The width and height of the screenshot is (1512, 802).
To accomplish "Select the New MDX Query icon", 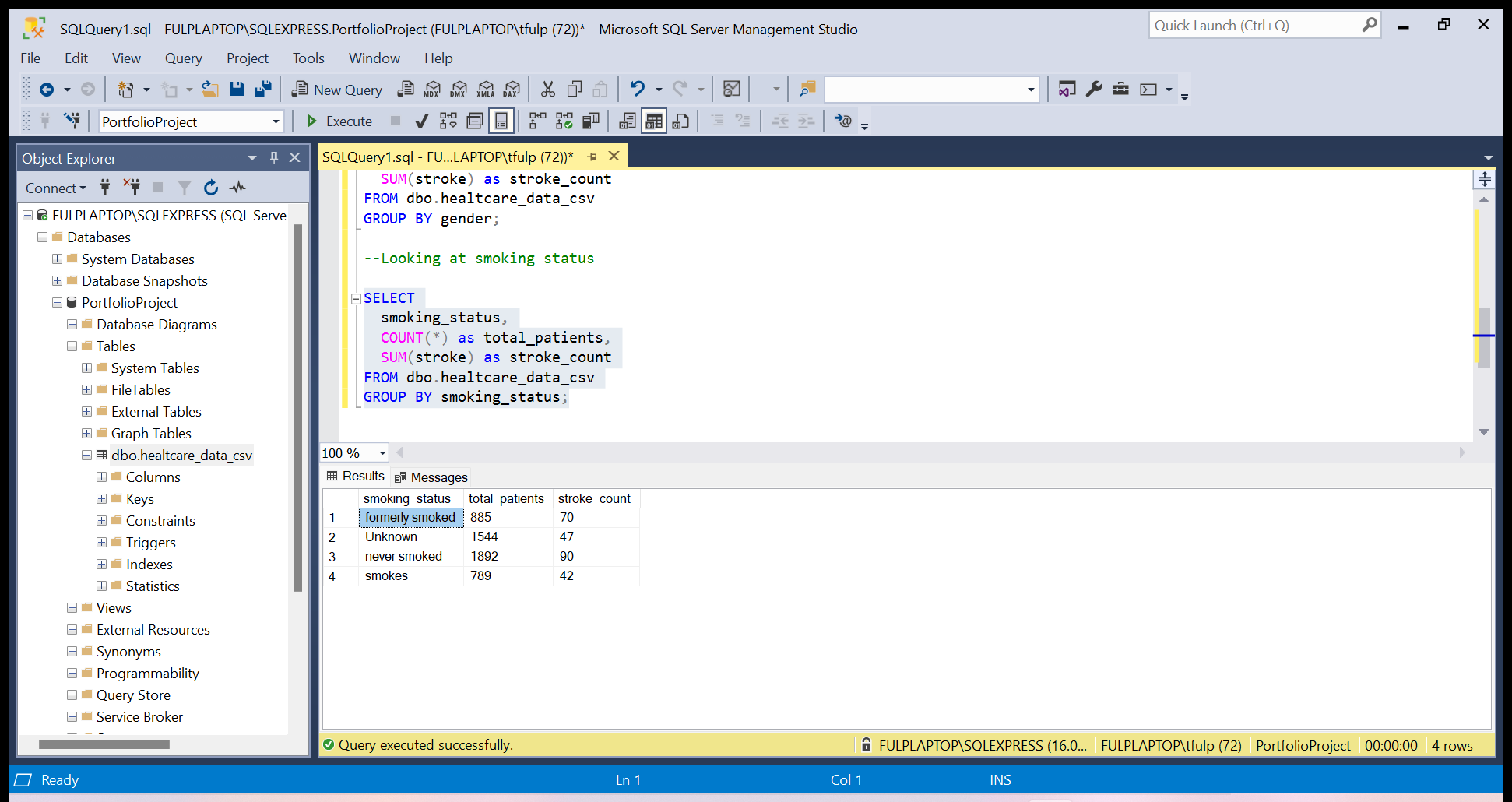I will click(432, 89).
